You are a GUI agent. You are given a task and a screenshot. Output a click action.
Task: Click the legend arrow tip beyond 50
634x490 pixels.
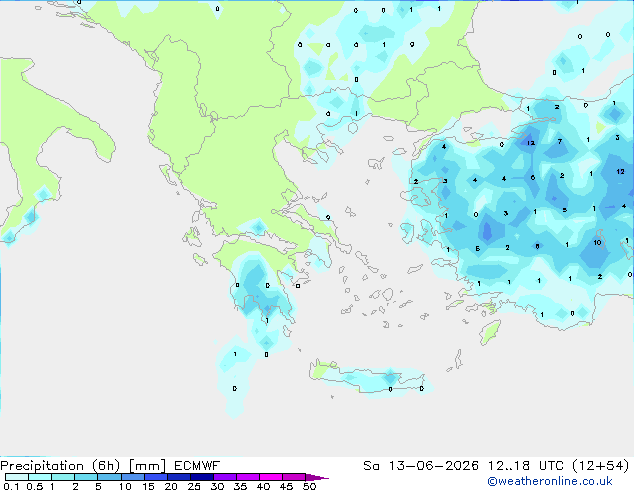317,477
